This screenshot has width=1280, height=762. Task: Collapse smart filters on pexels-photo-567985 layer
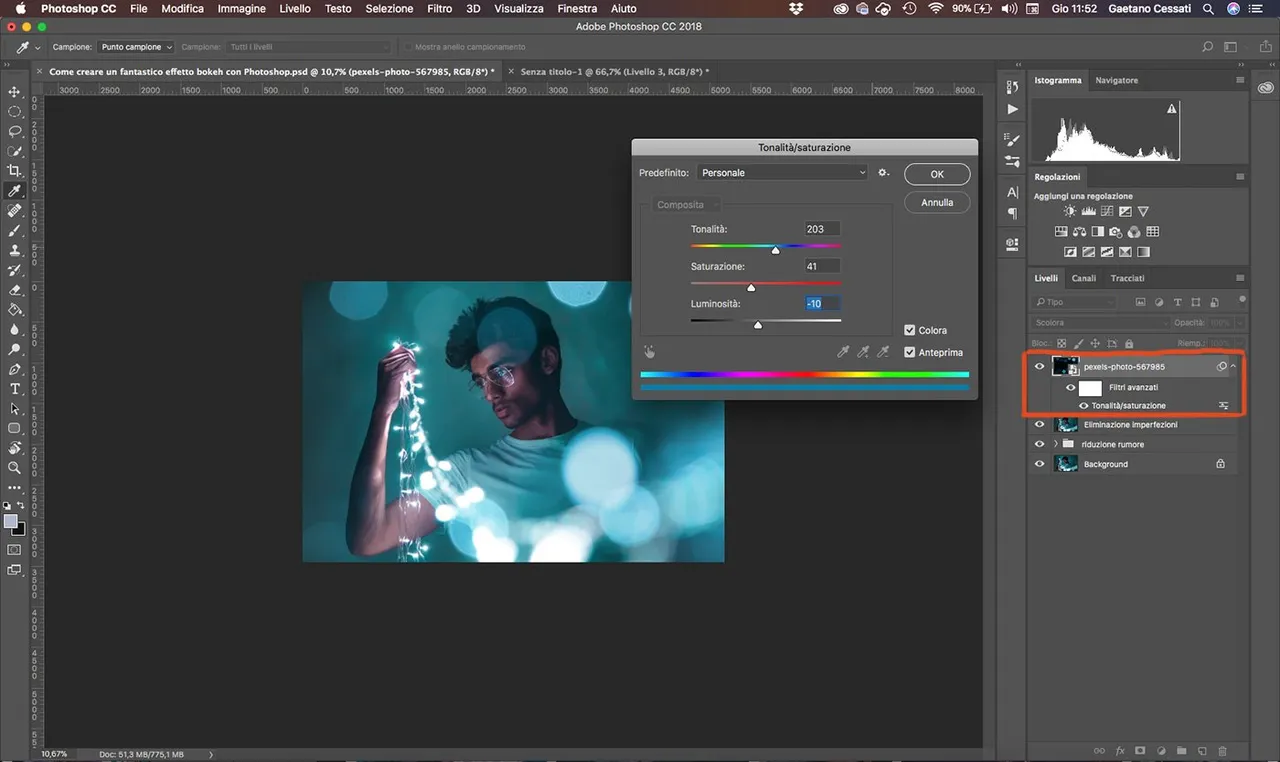tap(1234, 367)
